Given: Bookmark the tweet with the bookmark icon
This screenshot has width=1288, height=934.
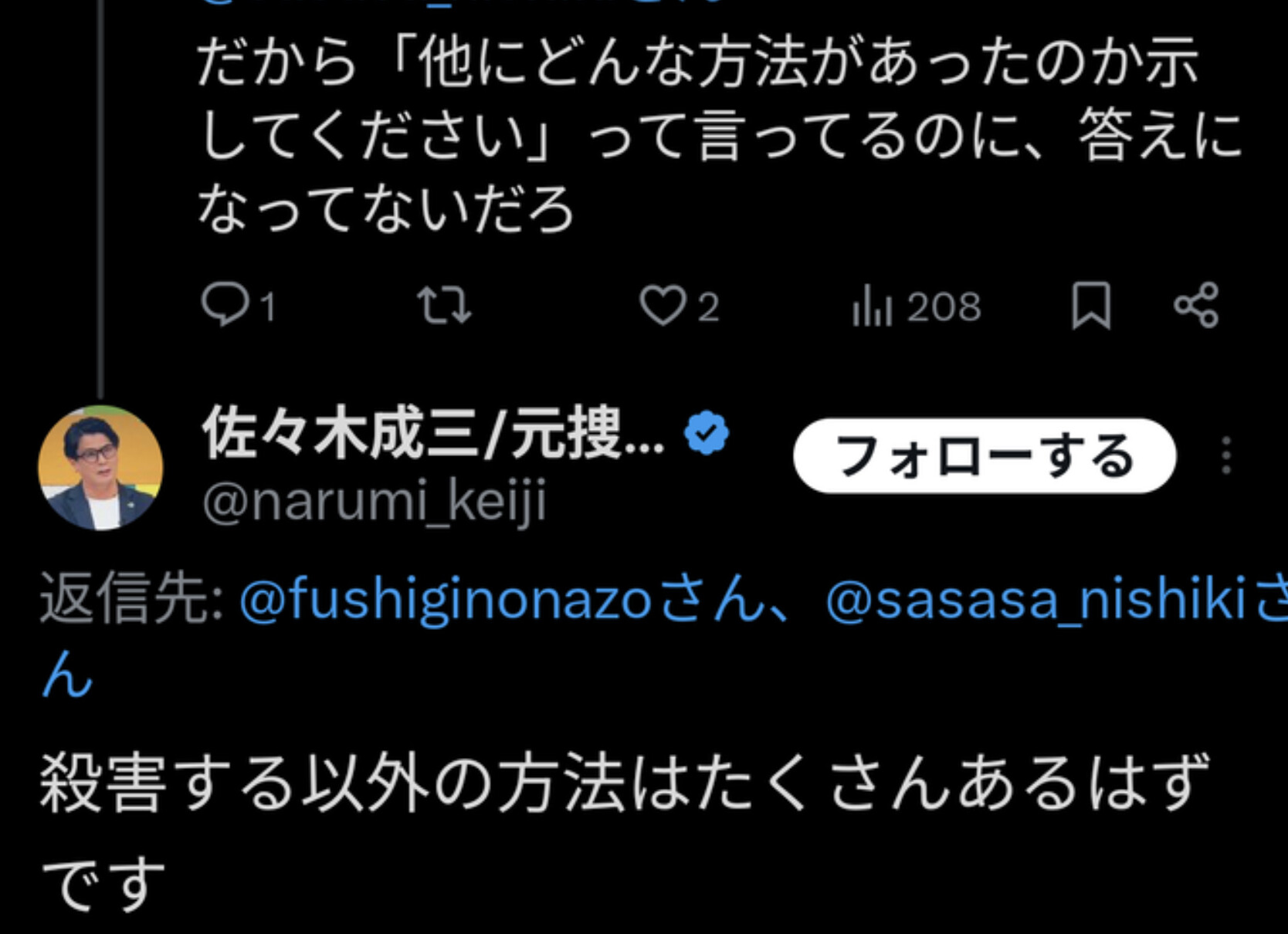Looking at the screenshot, I should point(1091,306).
